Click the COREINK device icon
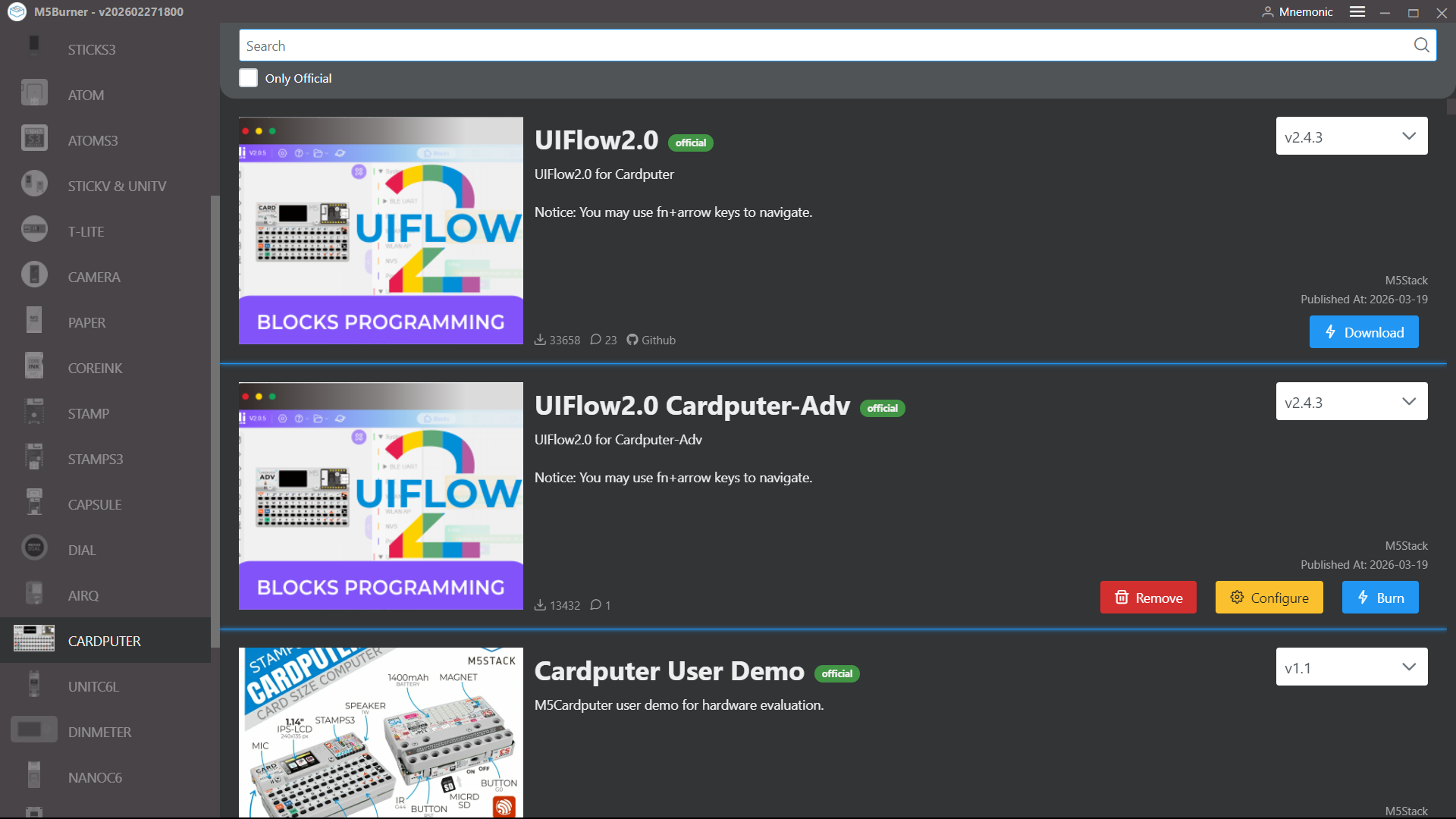Screen dimensions: 1456x819 (34, 366)
